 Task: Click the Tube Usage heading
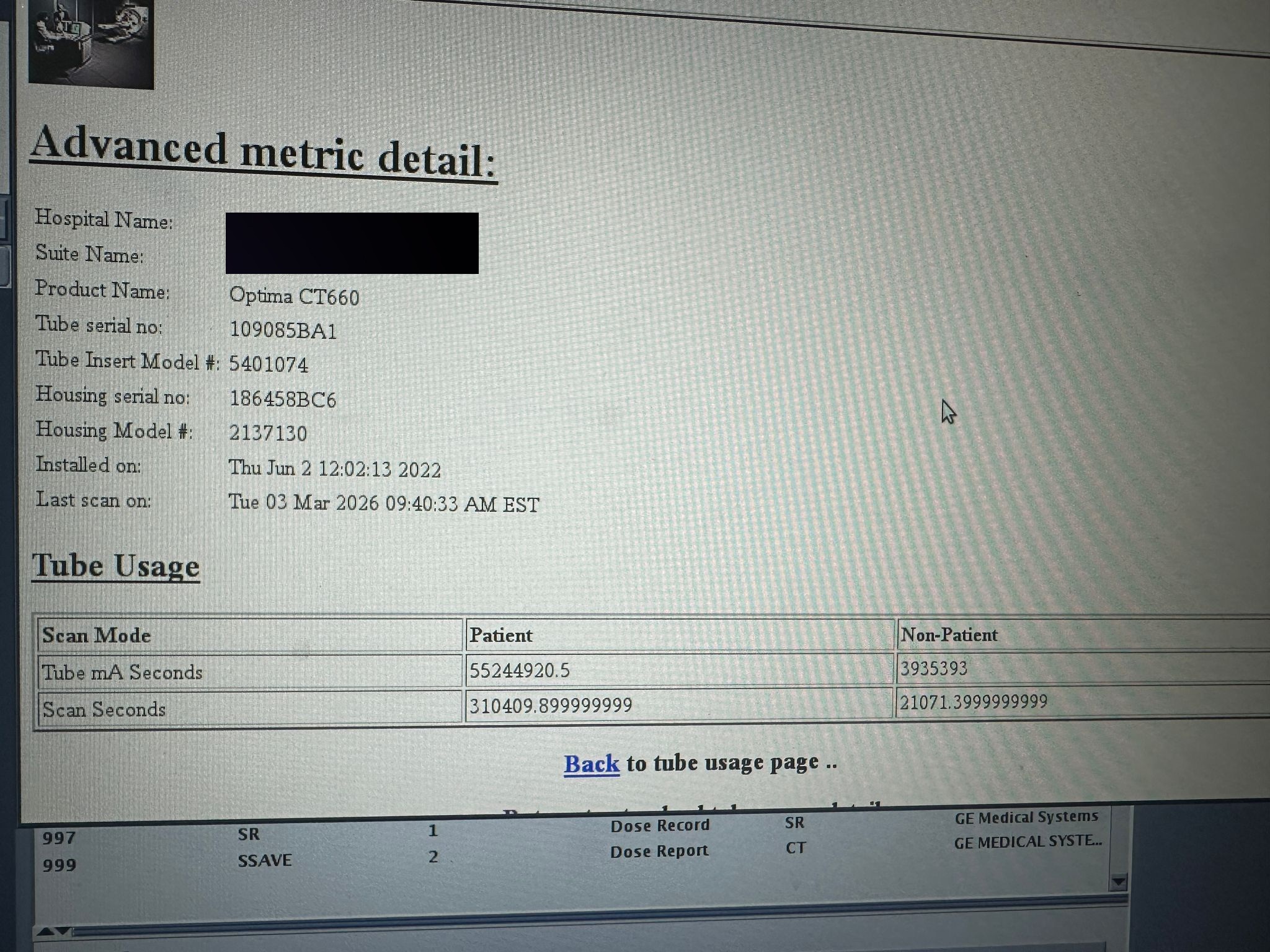pyautogui.click(x=116, y=566)
